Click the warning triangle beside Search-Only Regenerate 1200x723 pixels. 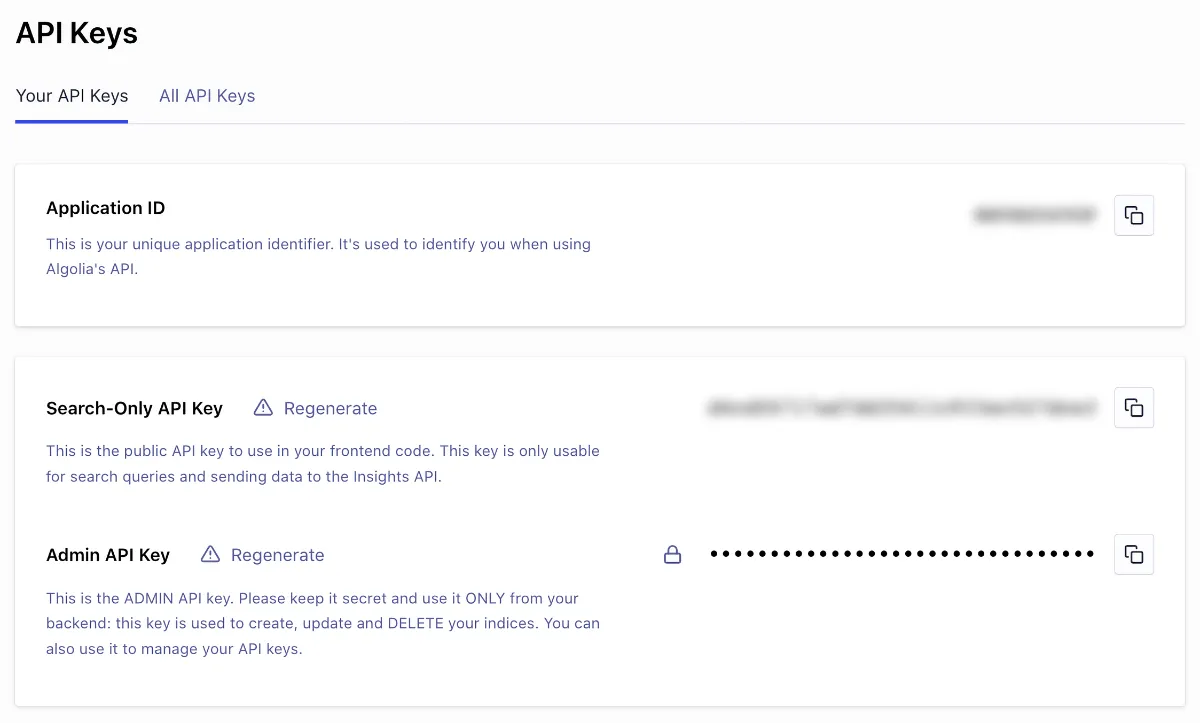pos(263,407)
